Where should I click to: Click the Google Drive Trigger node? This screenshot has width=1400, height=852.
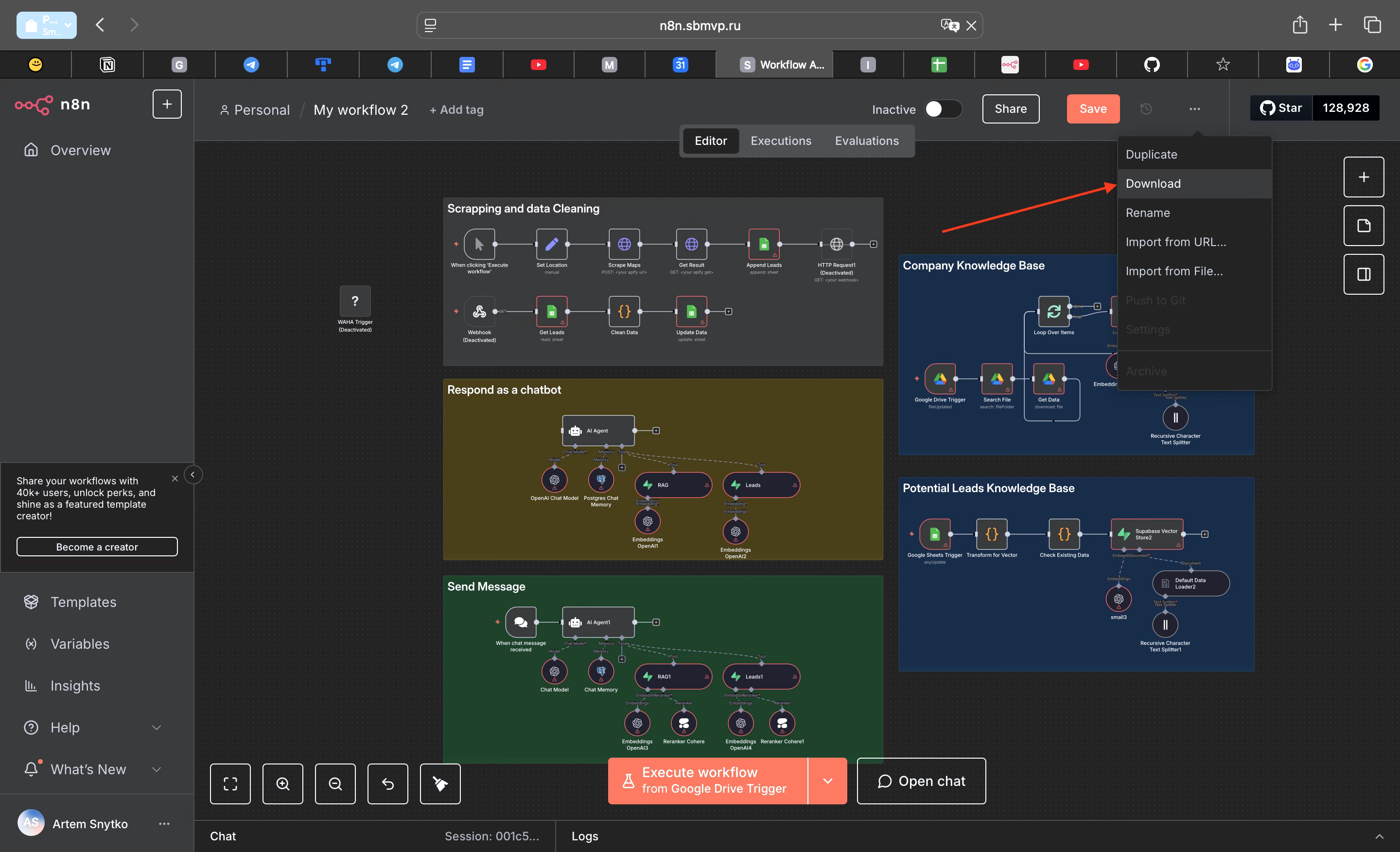coord(940,379)
